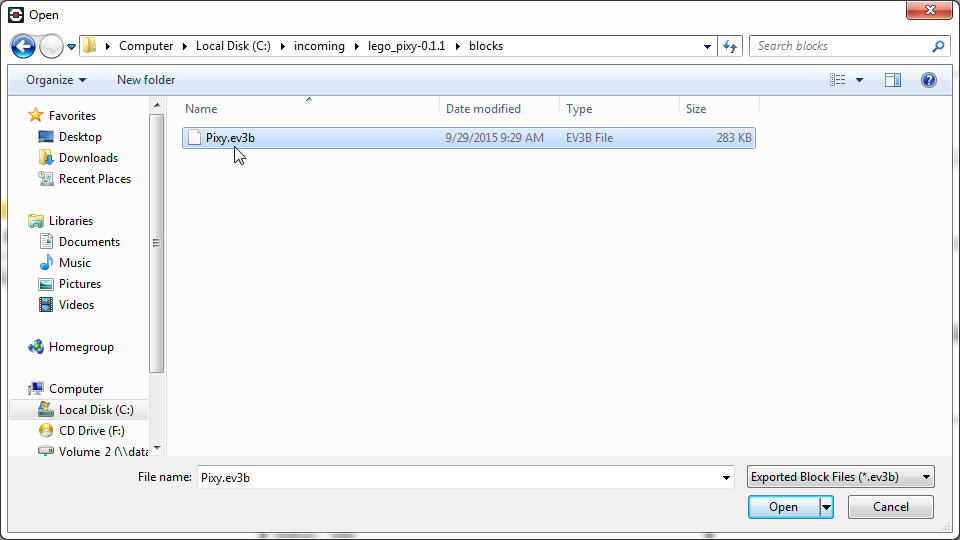Click the Back navigation arrow button
This screenshot has height=540, width=960.
[x=23, y=46]
